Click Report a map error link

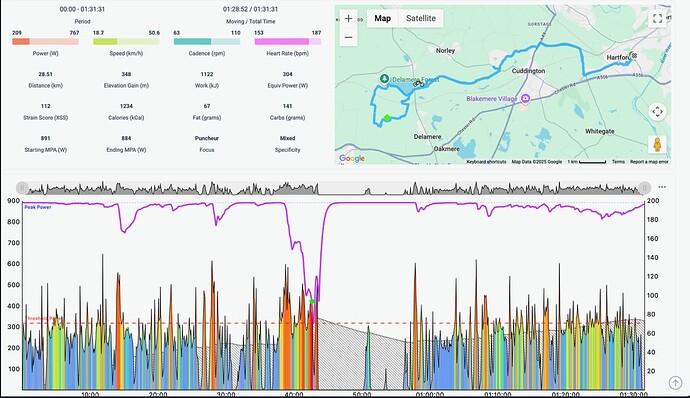coord(649,162)
